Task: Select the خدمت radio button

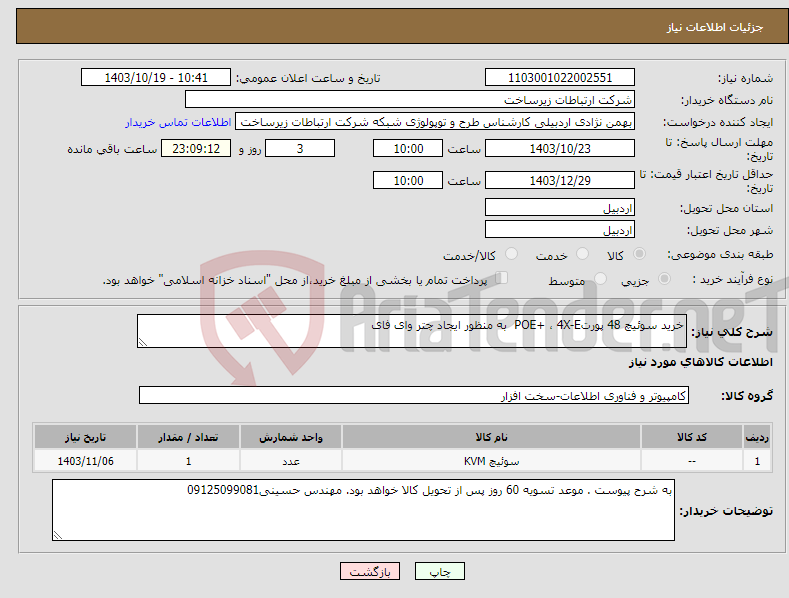Action: (582, 254)
